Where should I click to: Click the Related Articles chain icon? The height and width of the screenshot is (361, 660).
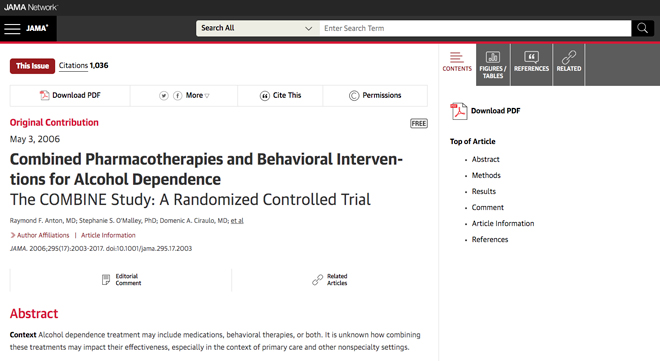click(317, 279)
